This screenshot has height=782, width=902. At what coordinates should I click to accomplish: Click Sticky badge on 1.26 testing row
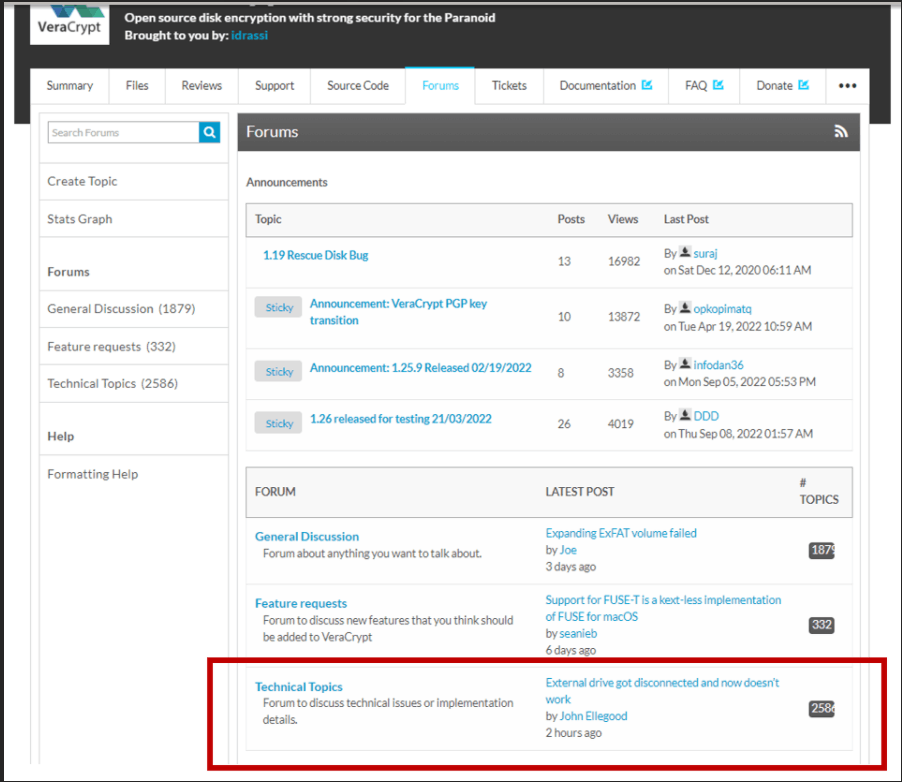[x=278, y=423]
